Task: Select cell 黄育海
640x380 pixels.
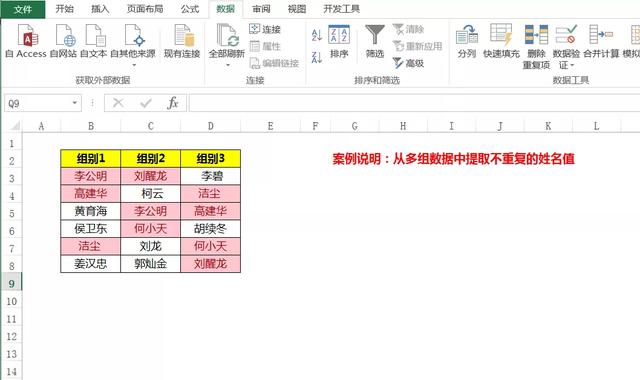Action: [x=91, y=211]
